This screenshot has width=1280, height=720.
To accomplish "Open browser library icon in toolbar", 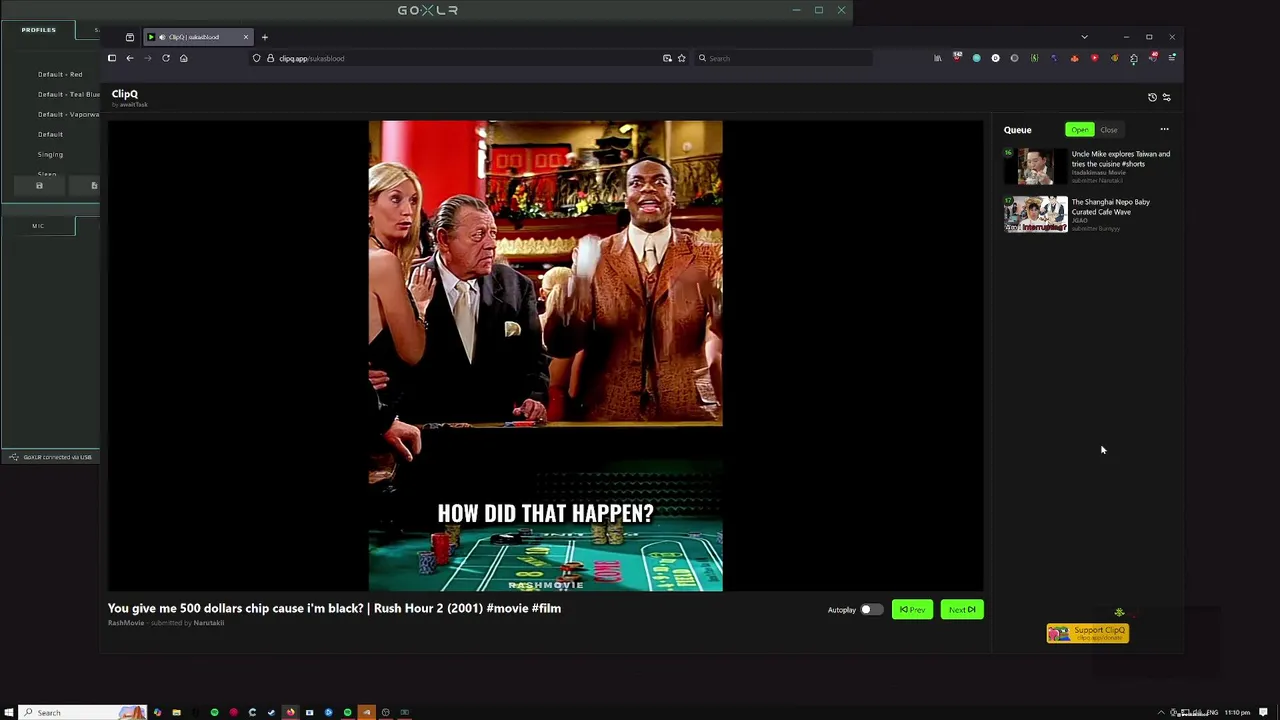I will coord(937,58).
